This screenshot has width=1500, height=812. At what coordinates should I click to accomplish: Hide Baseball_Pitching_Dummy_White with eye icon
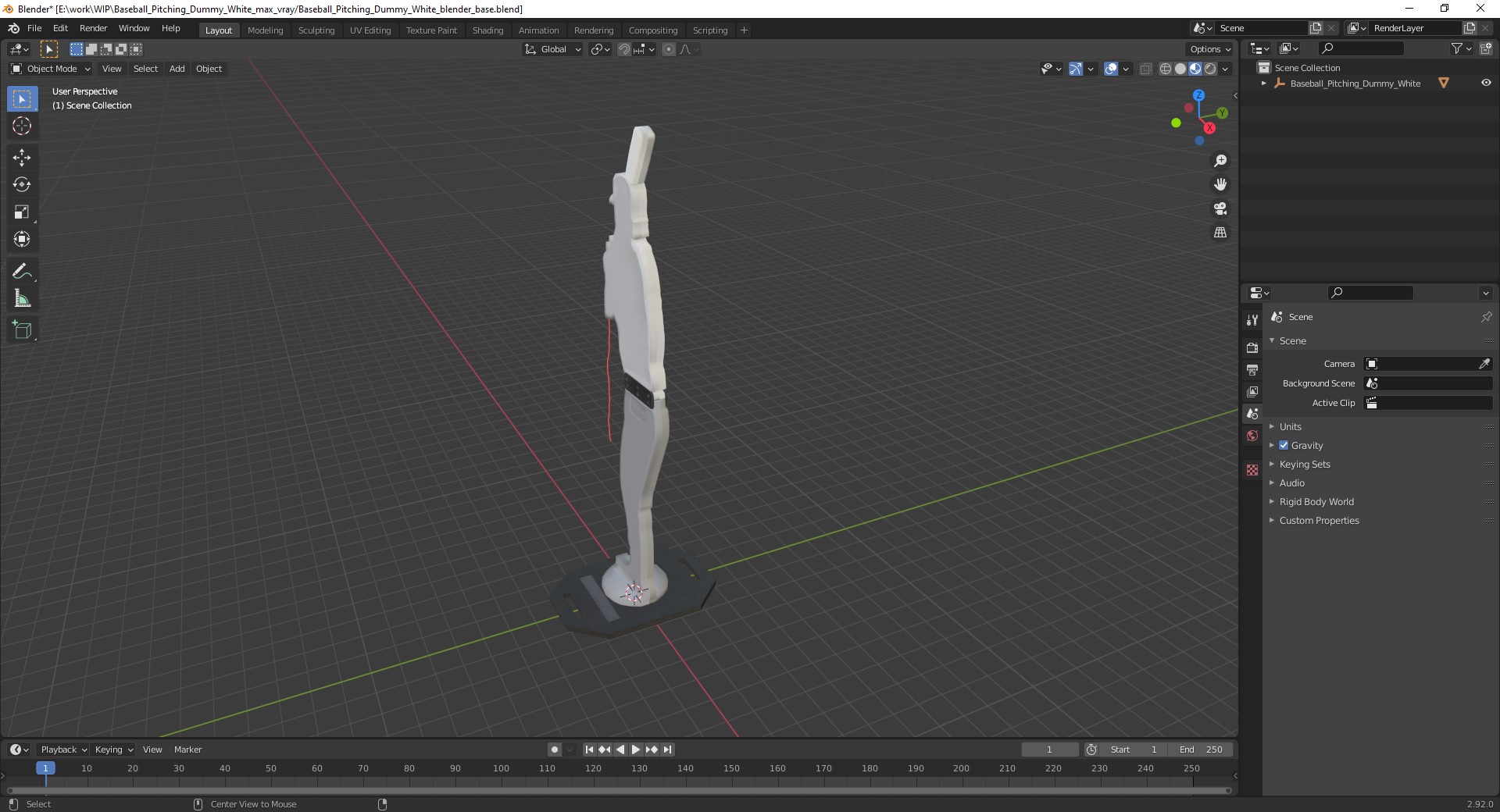(1486, 83)
